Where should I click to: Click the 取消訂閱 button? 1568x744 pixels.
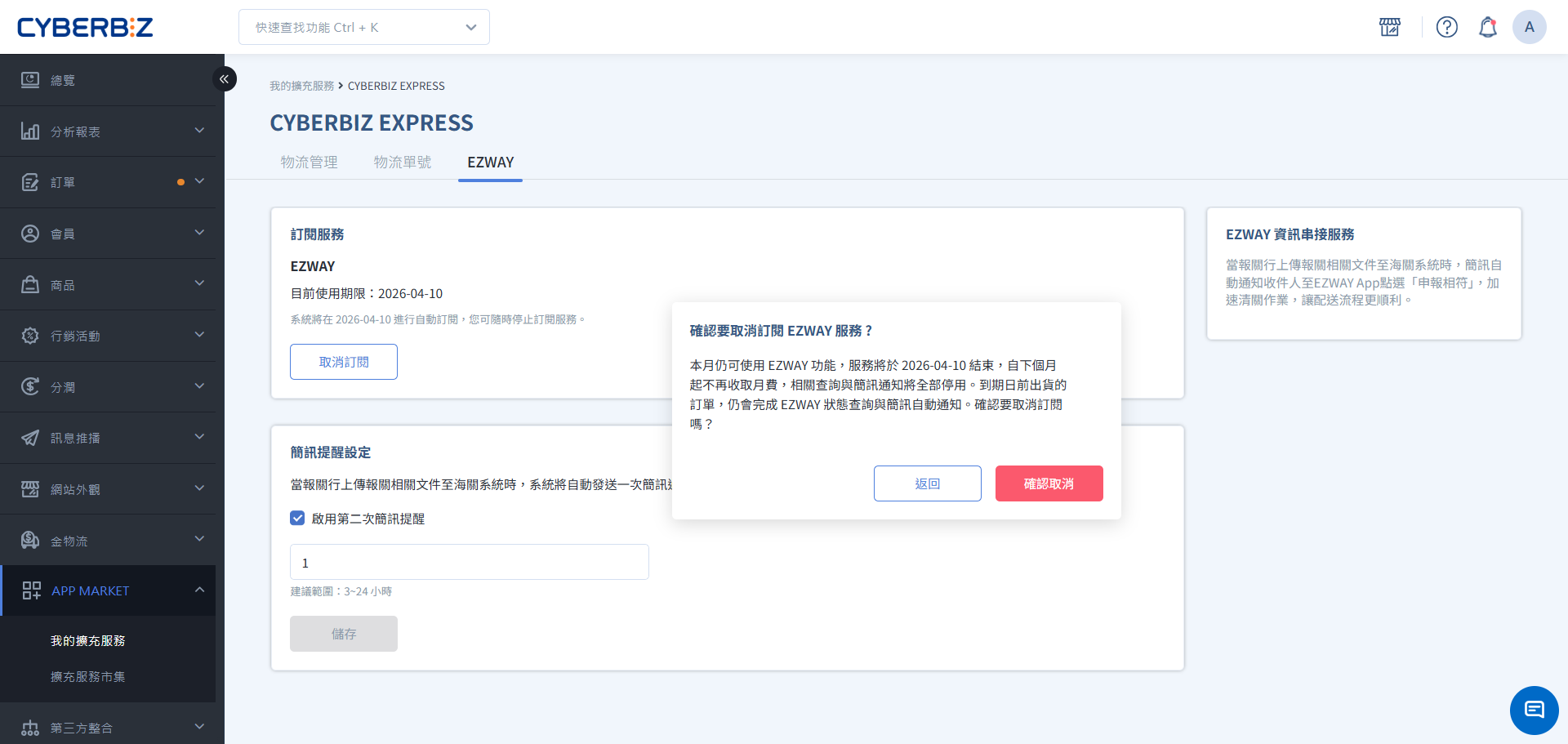pos(344,362)
